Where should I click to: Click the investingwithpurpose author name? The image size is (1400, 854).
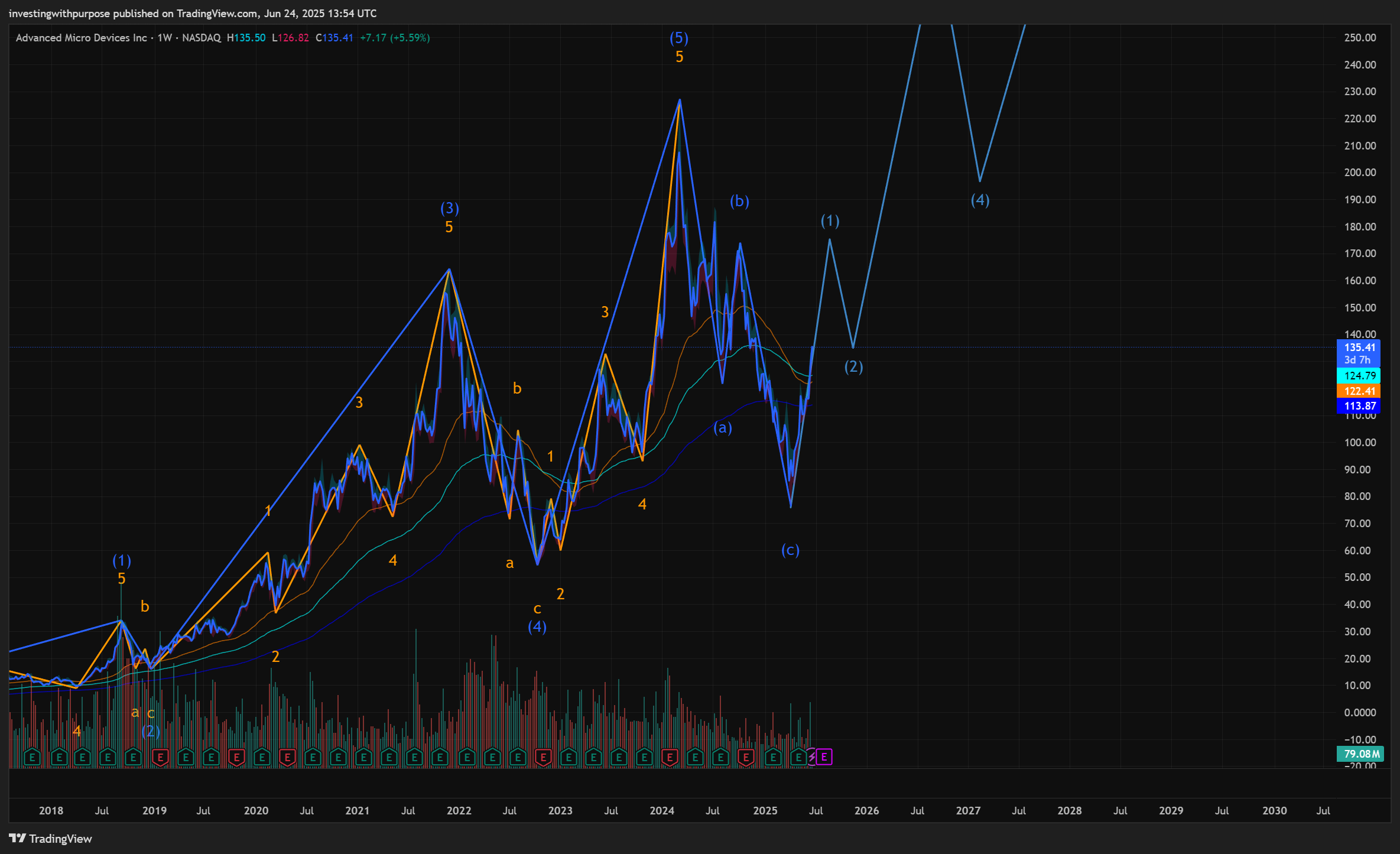coord(60,13)
